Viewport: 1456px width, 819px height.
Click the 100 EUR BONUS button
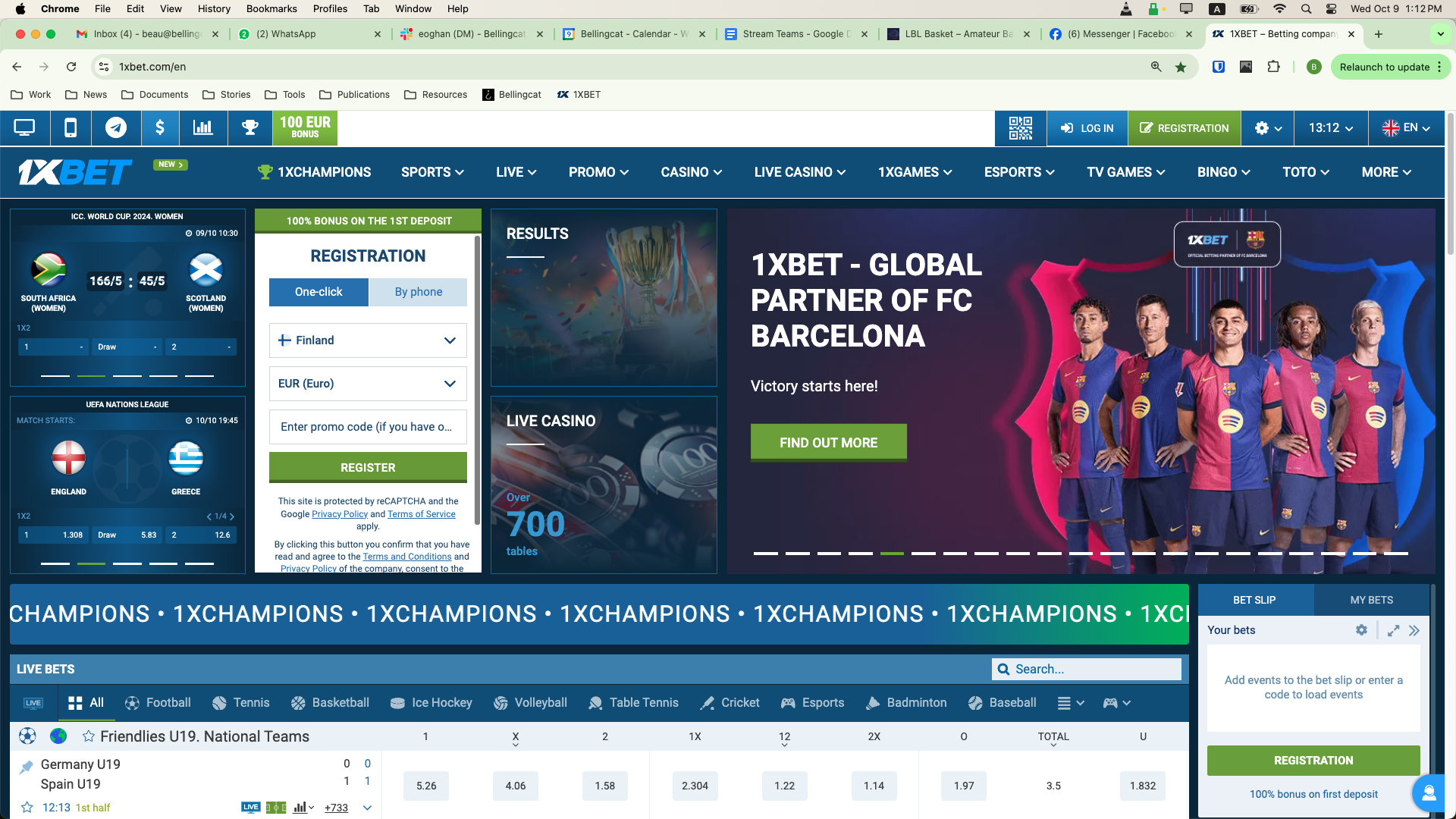point(305,128)
